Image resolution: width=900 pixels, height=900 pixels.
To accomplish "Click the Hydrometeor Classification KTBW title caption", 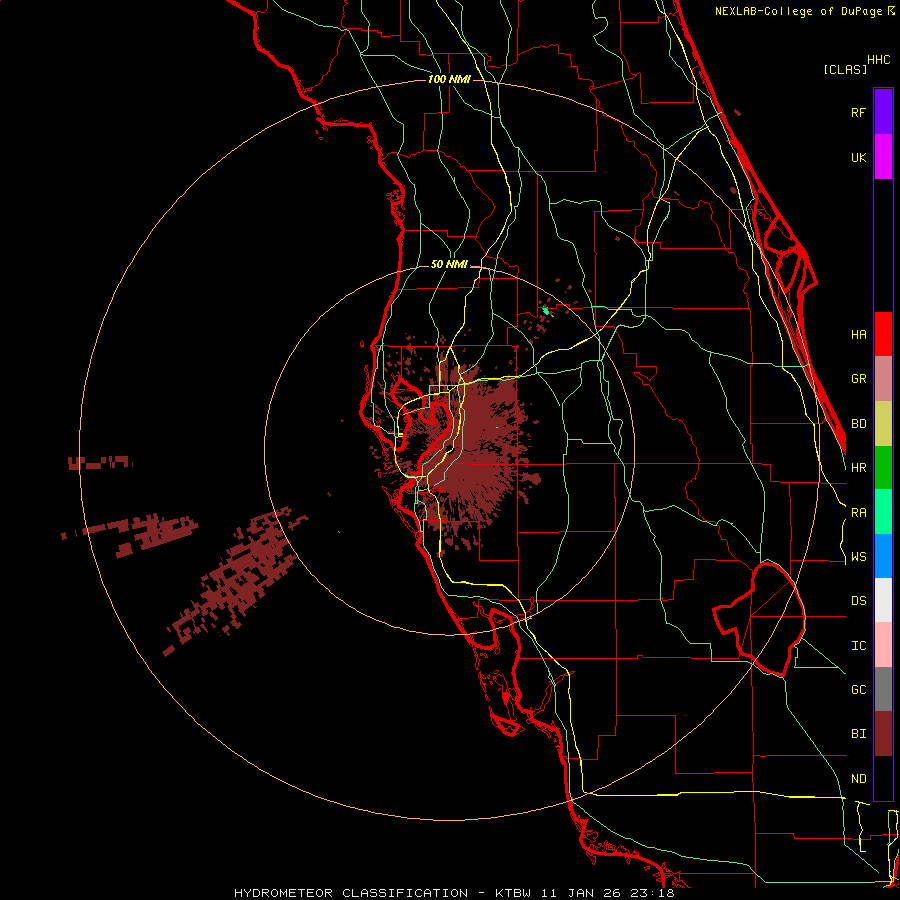I will tap(454, 893).
